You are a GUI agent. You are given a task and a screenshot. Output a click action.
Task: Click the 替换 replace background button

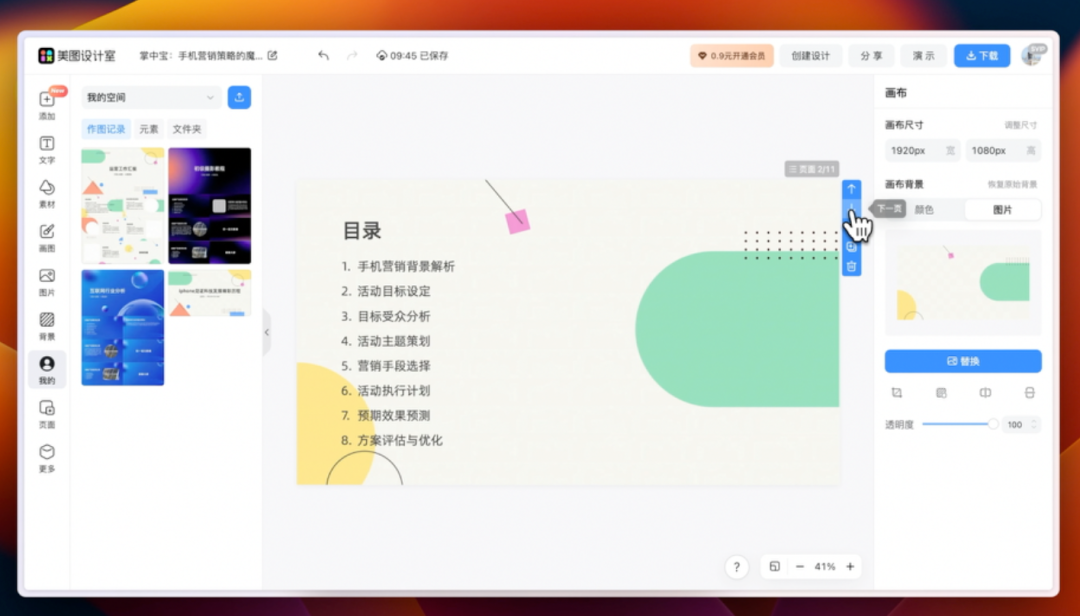(962, 361)
